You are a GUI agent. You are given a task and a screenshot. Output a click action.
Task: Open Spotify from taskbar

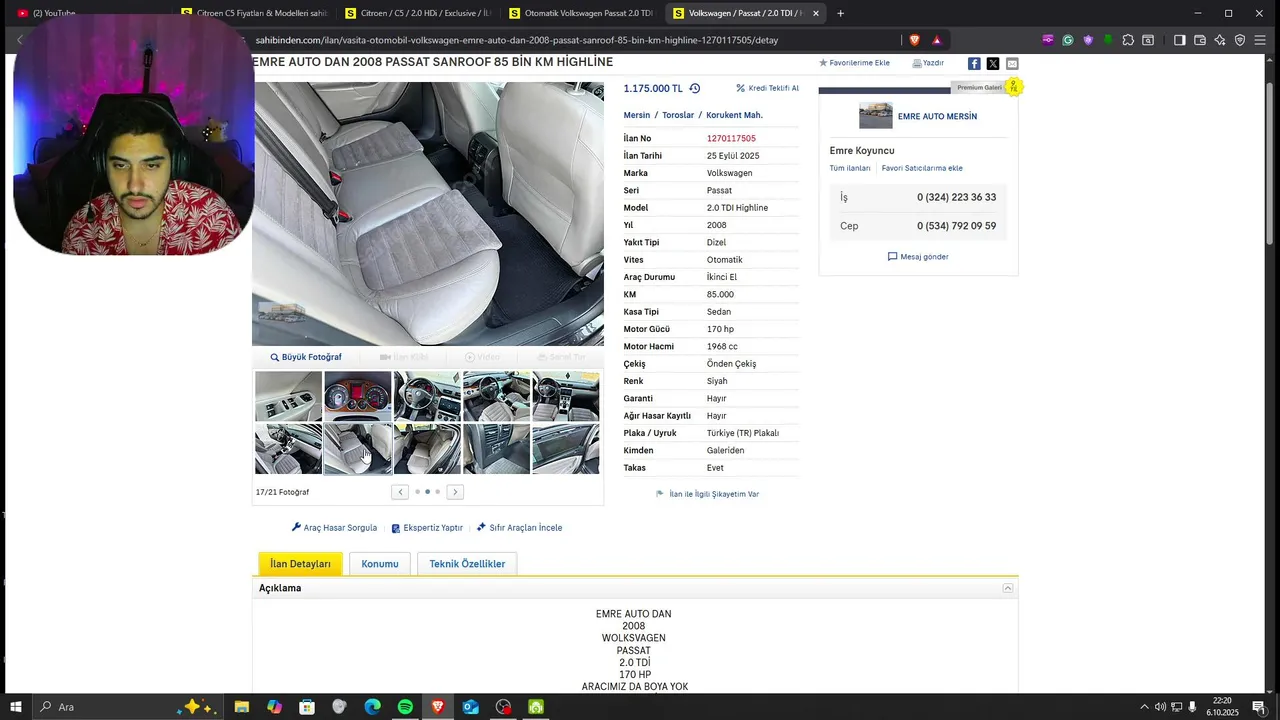[405, 707]
